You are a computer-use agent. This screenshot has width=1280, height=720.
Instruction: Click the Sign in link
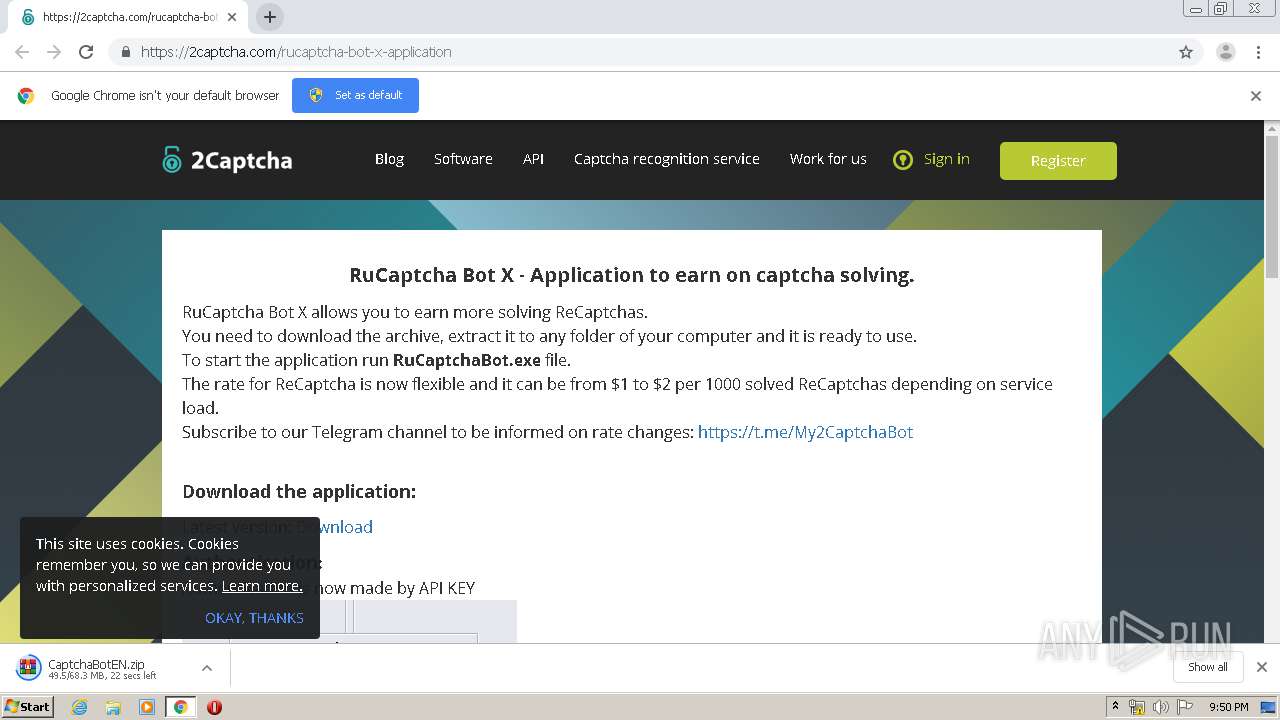click(946, 159)
